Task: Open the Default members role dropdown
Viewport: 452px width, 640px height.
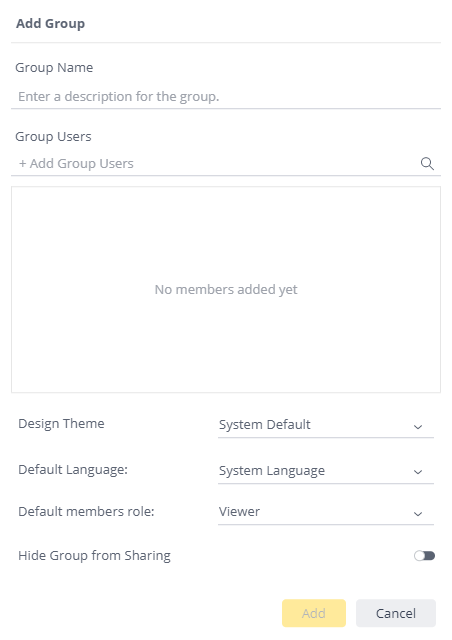Action: pyautogui.click(x=325, y=512)
